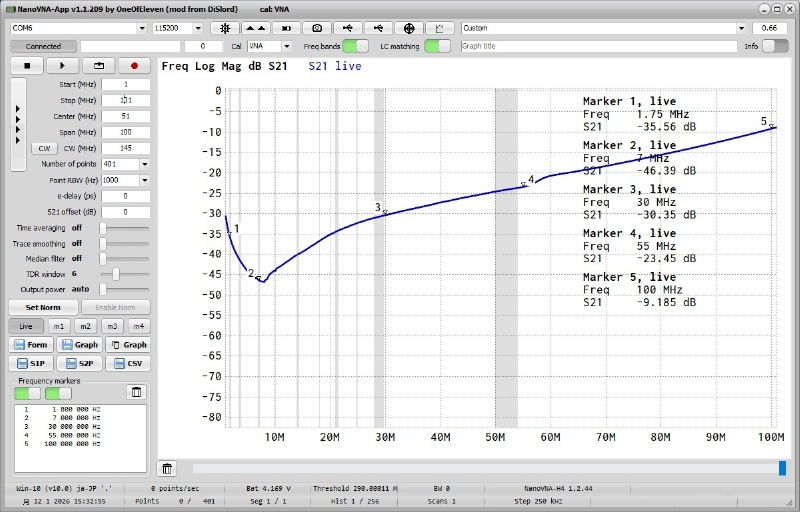Export data with CSV button
Viewport: 800px width, 512px height.
(x=129, y=363)
